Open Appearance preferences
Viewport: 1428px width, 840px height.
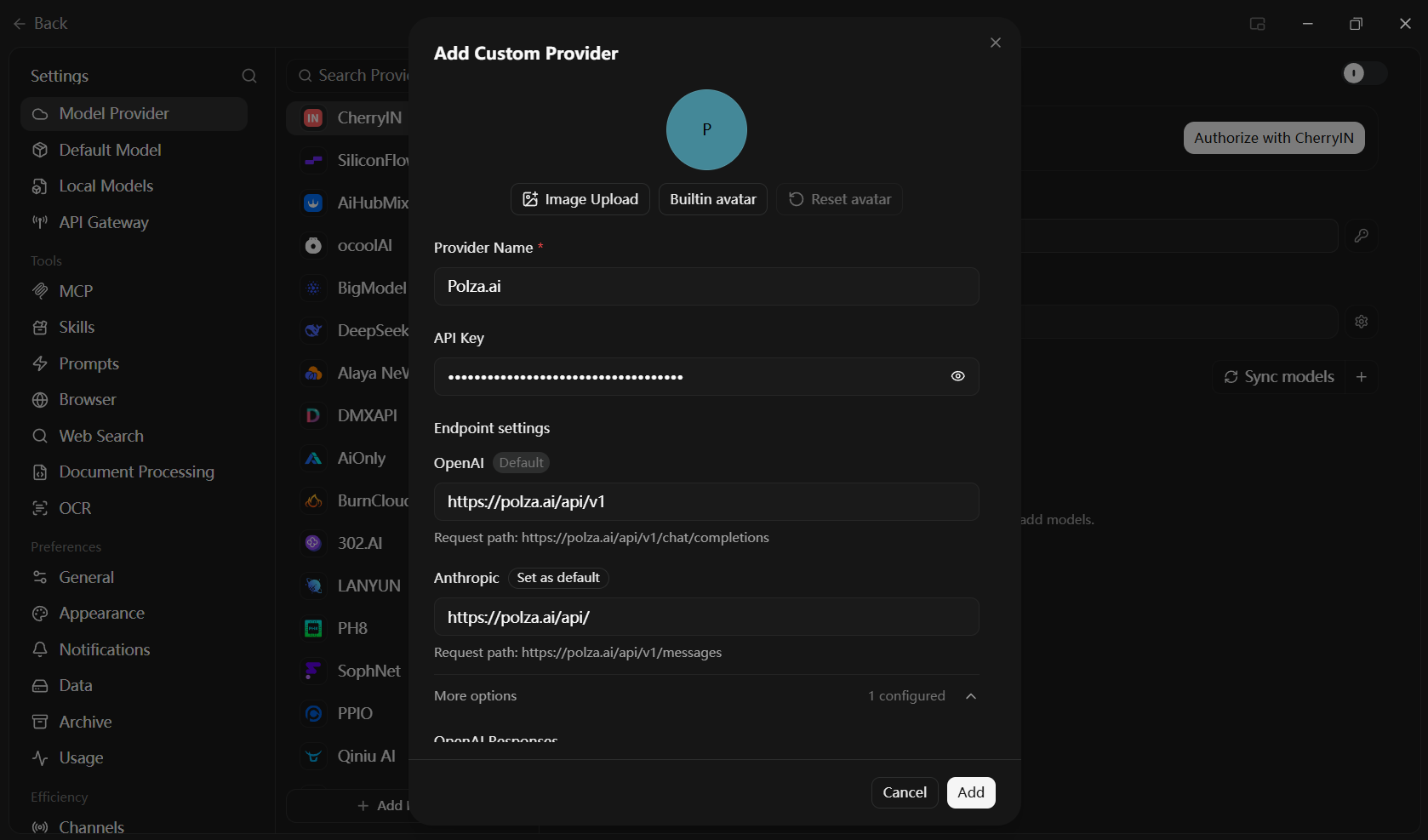click(x=134, y=614)
